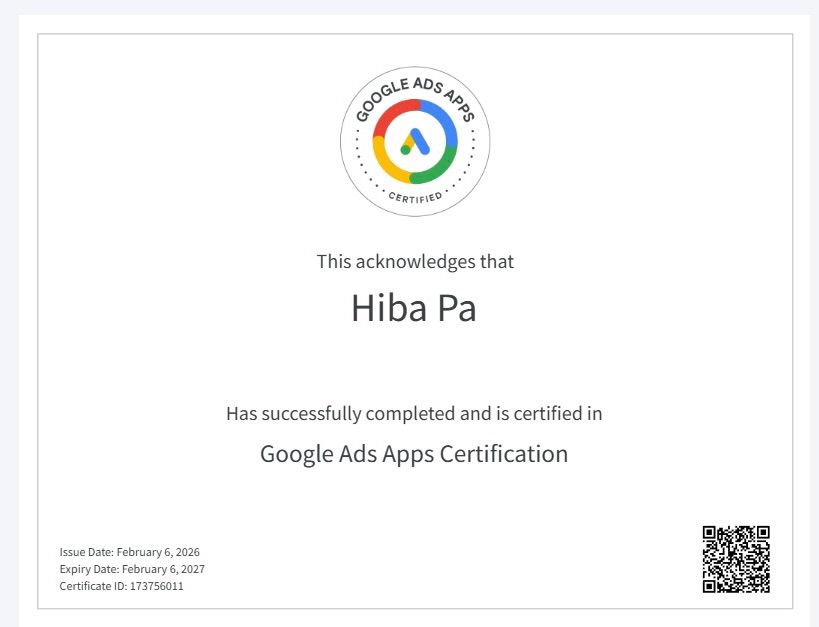Click the blue bar of the Google Ads logo
The width and height of the screenshot is (819, 627).
coord(419,141)
